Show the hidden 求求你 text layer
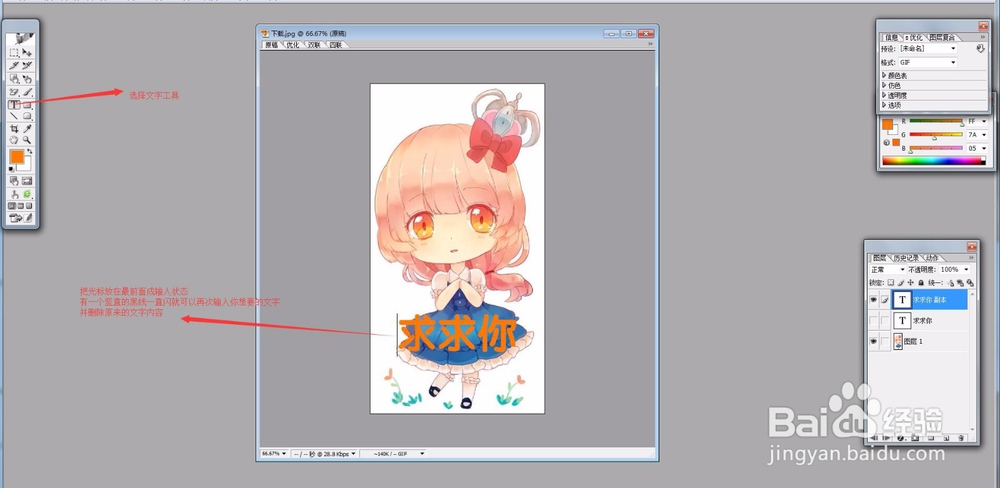1000x488 pixels. click(x=873, y=321)
